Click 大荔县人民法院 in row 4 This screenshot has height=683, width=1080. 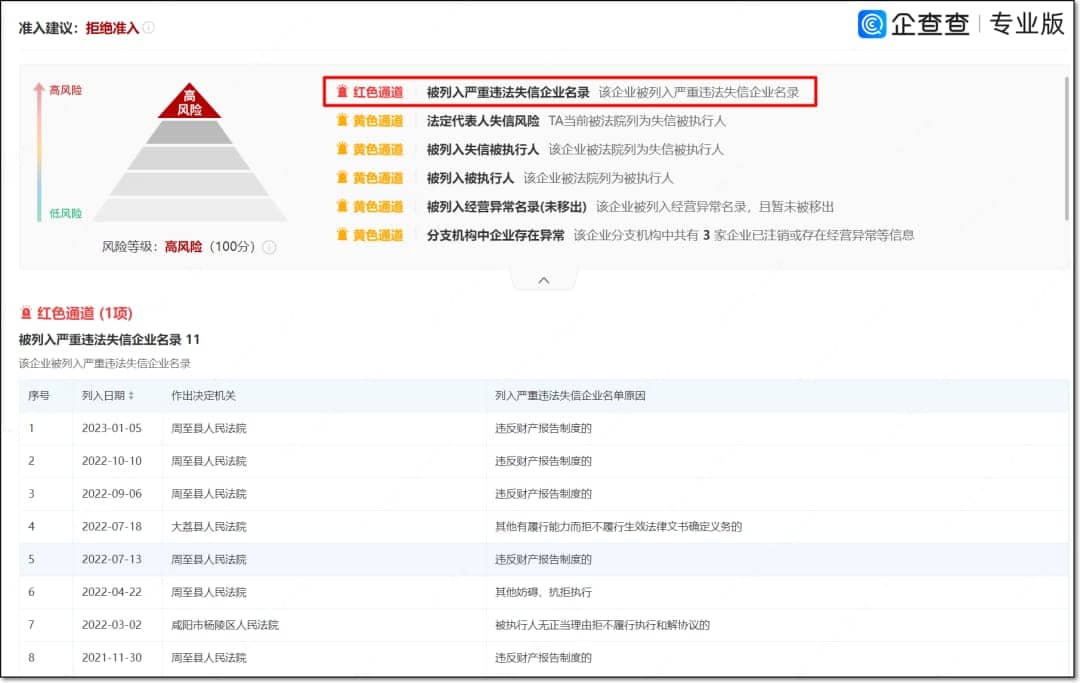point(209,527)
